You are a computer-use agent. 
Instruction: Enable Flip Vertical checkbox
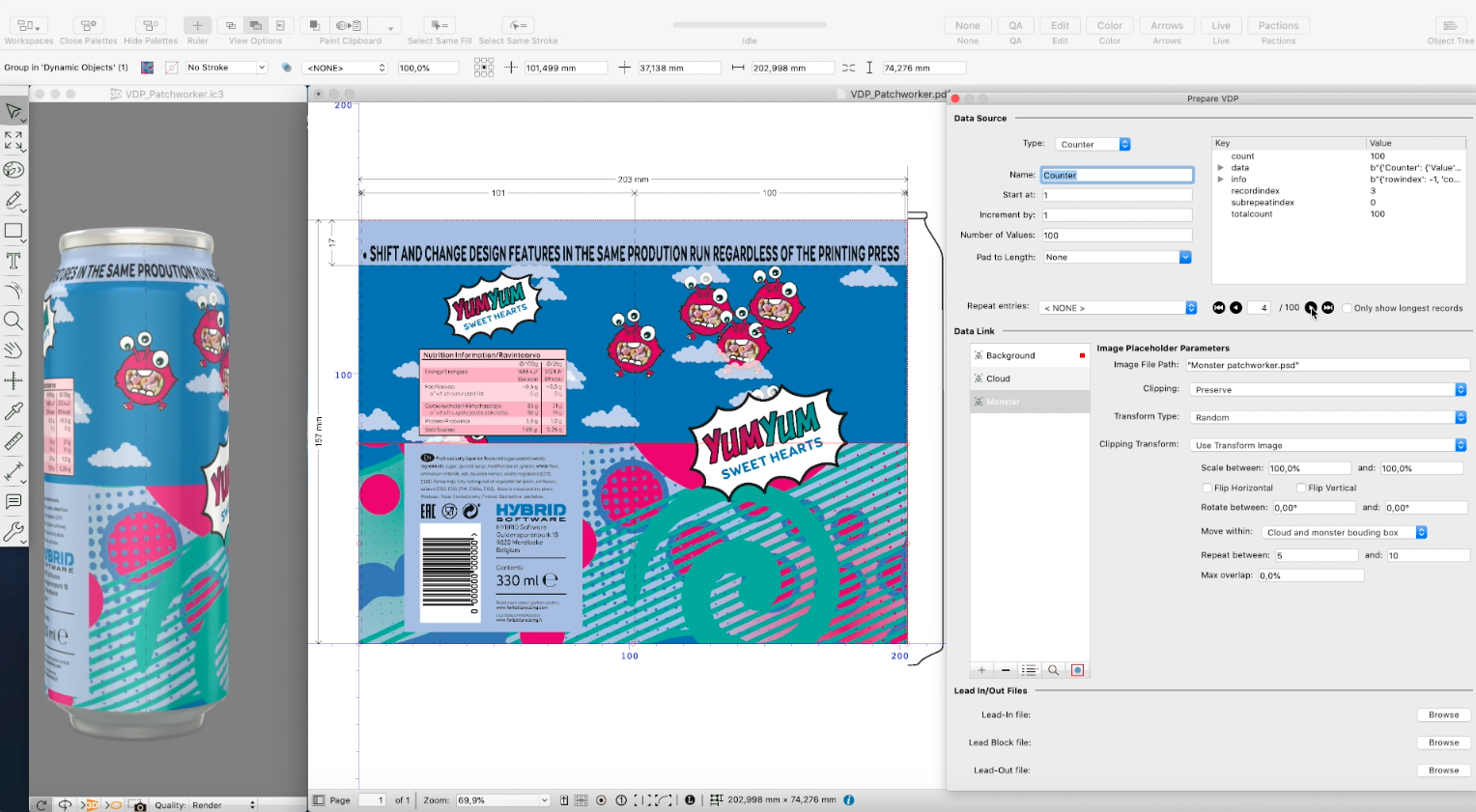(x=1301, y=489)
